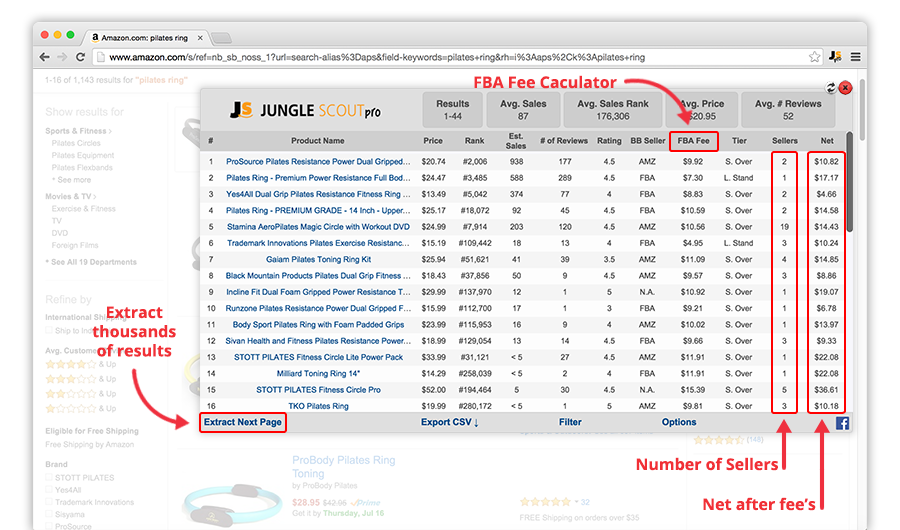Check Sisyama brand filter
This screenshot has width=900, height=530.
(x=49, y=514)
